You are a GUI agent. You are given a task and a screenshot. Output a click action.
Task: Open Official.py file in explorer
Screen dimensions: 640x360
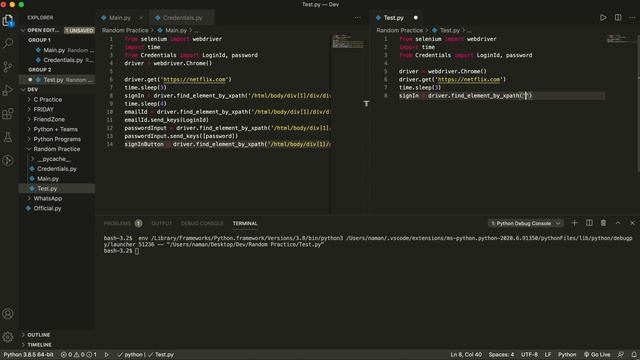[57, 208]
